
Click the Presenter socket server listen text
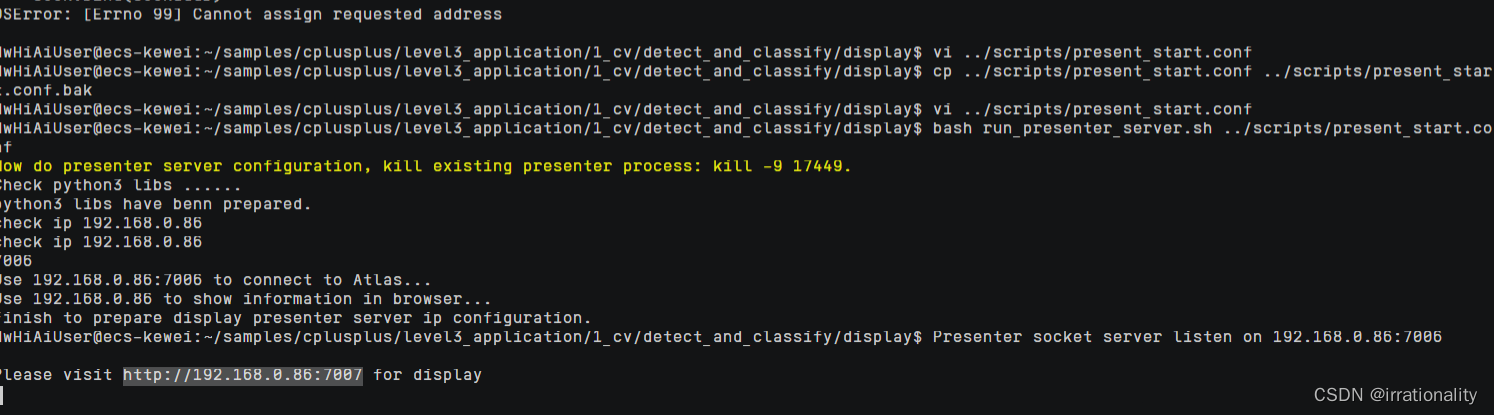1187,337
